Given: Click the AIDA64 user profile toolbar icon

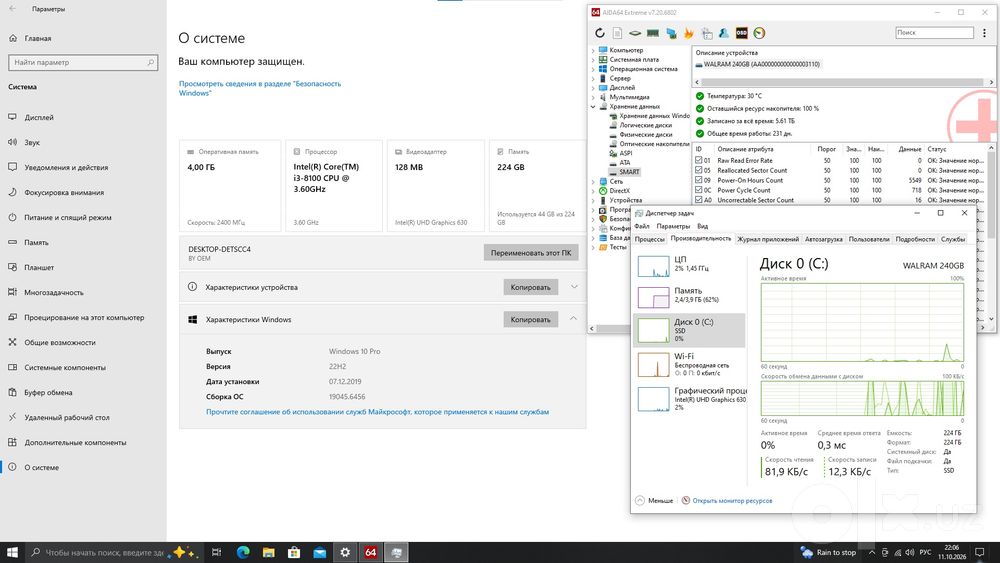Looking at the screenshot, I should coord(724,33).
